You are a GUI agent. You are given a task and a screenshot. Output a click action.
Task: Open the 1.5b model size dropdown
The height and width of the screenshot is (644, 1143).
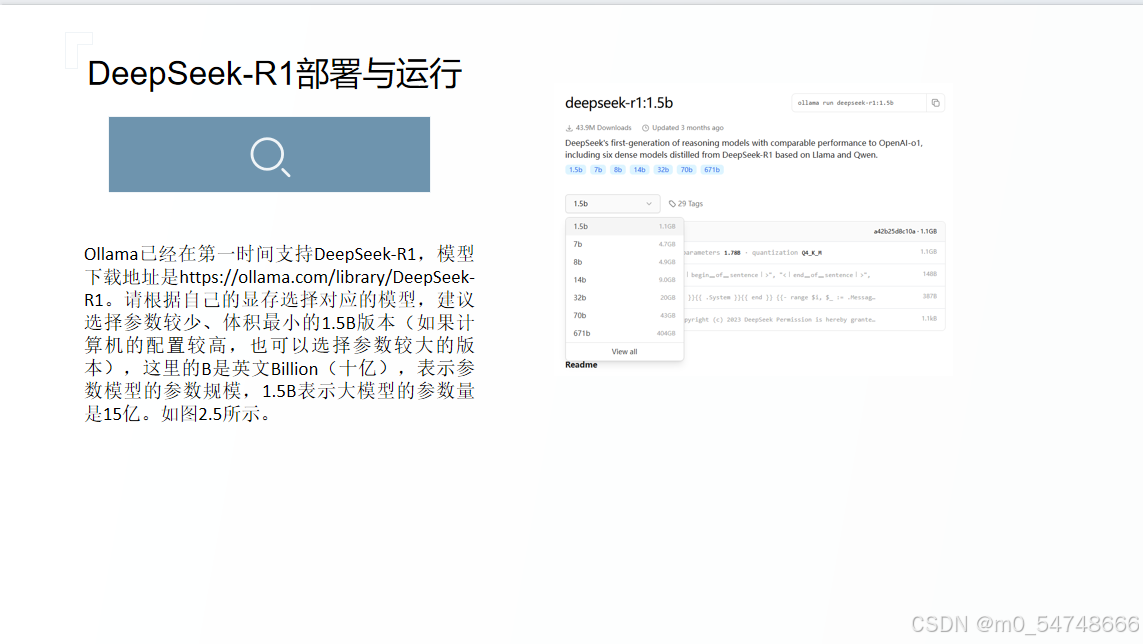point(612,203)
